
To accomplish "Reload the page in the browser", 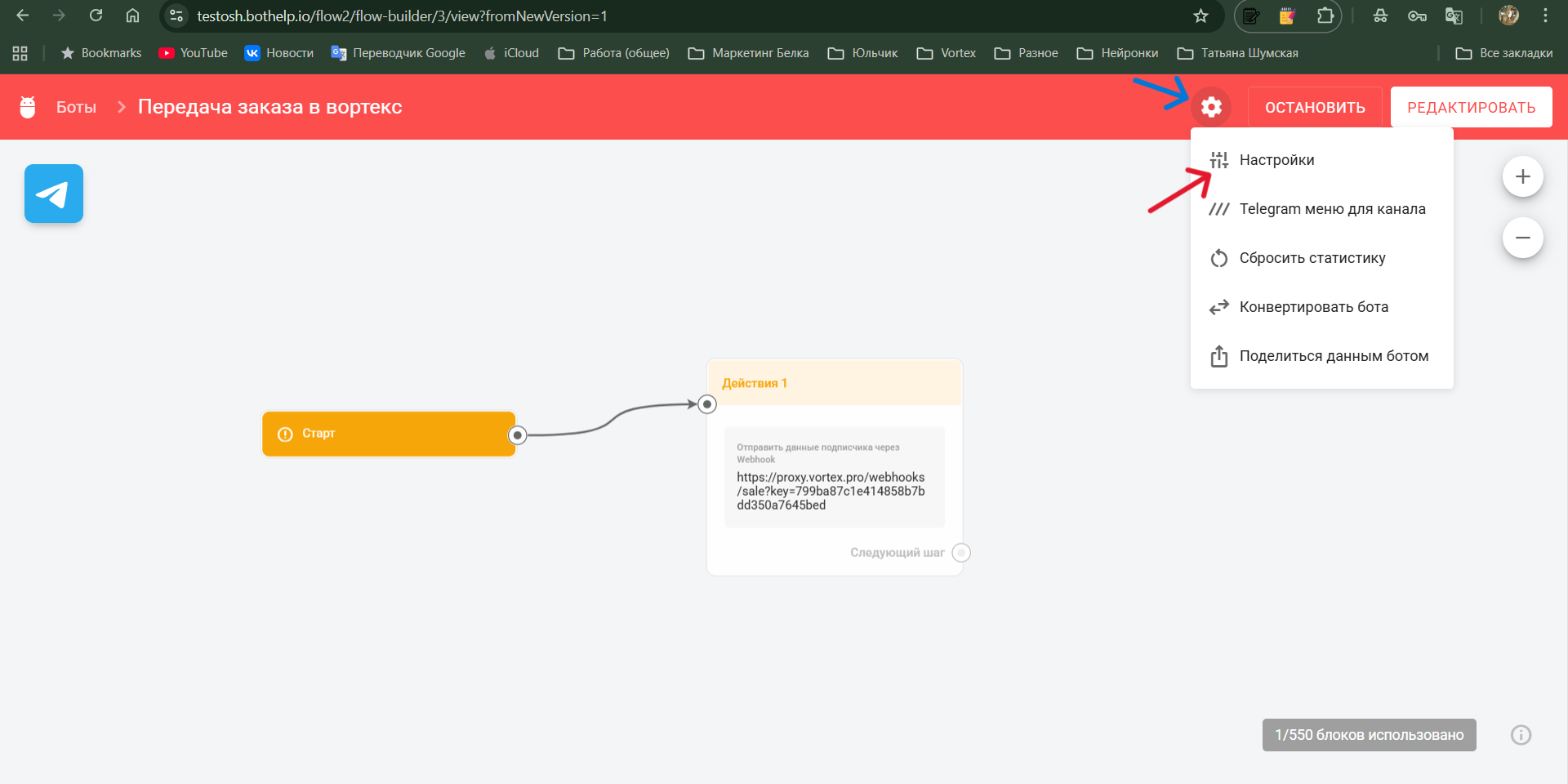I will coord(96,16).
